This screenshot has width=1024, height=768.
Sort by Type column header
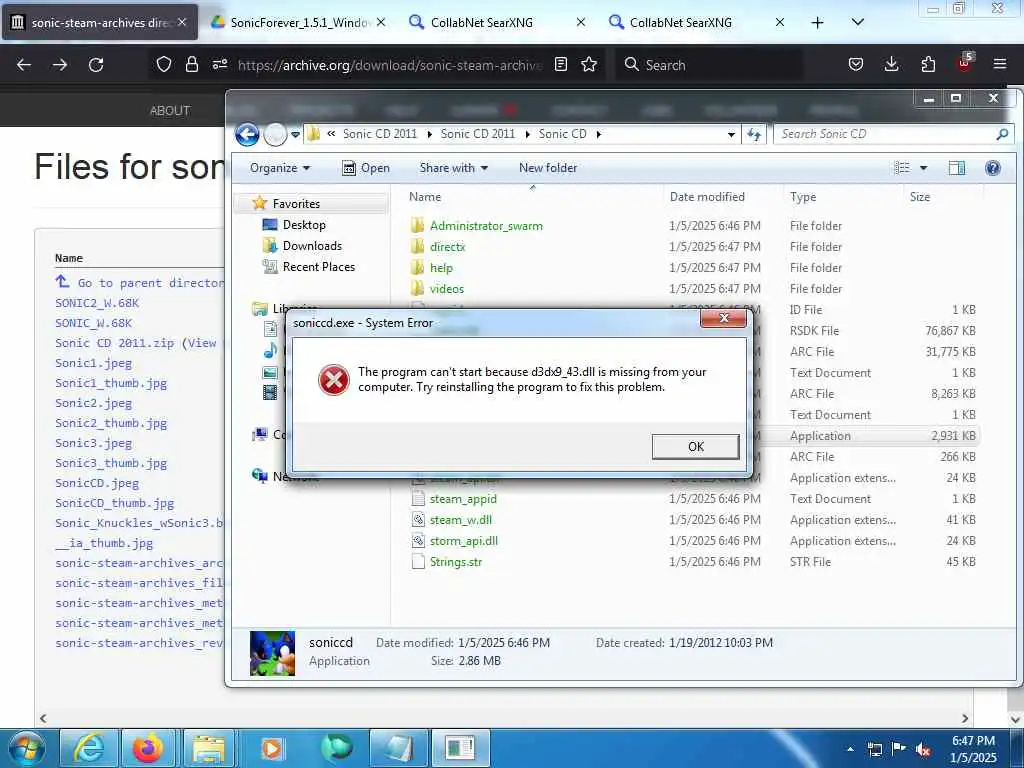(x=803, y=197)
